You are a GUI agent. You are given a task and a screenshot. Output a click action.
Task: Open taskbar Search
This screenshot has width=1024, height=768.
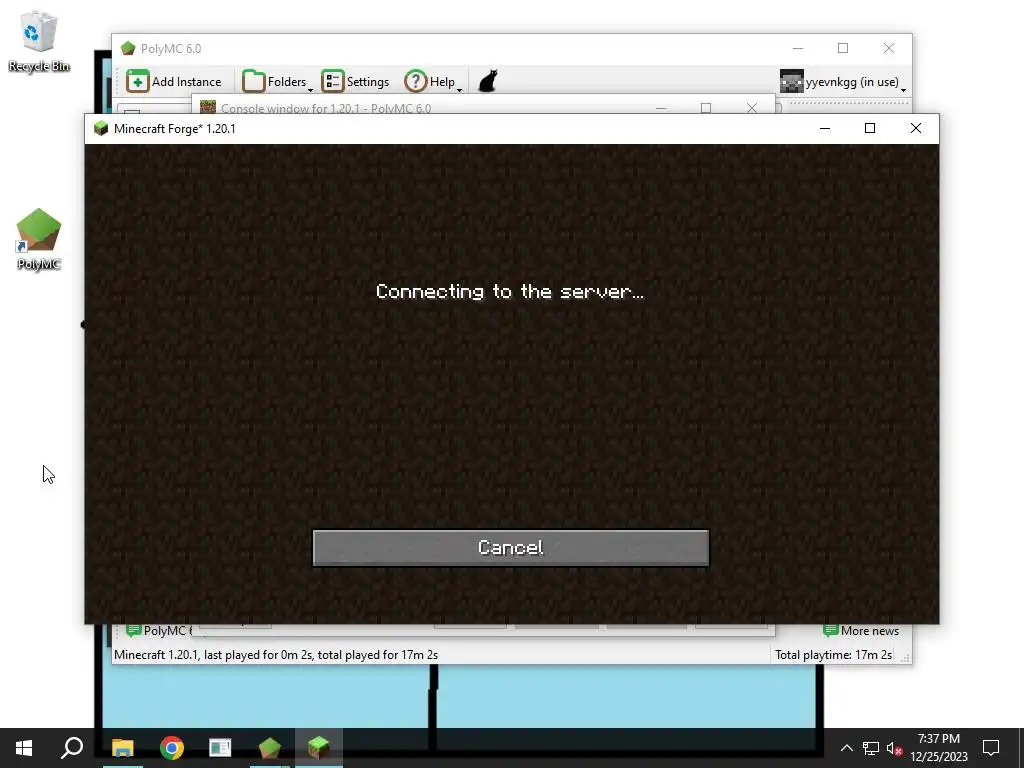[72, 748]
